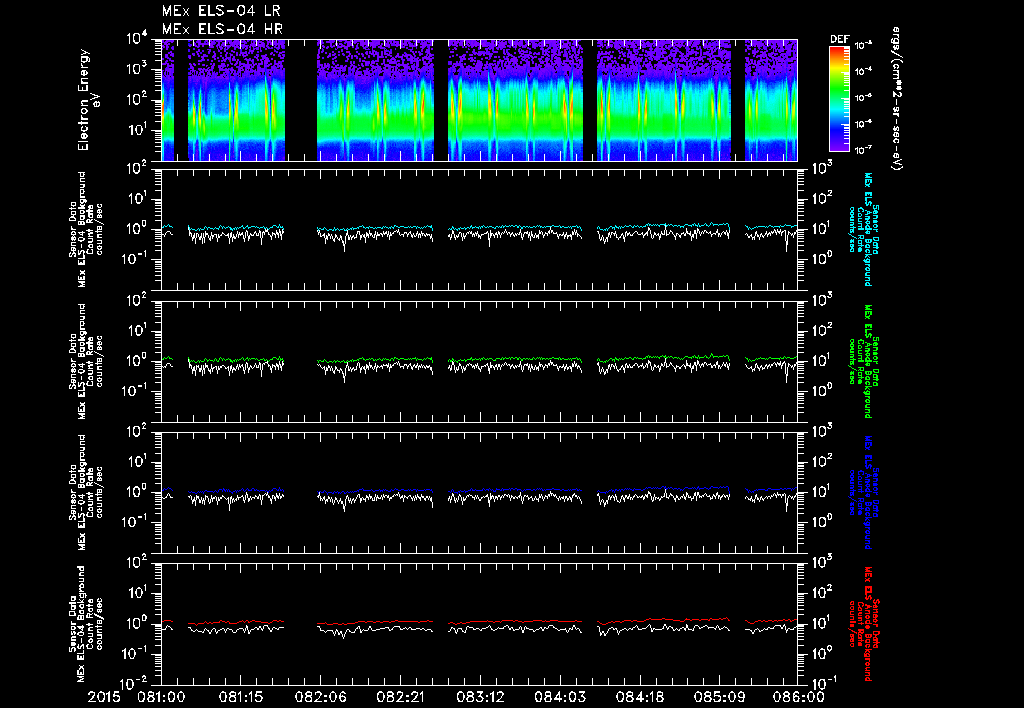Click the red Sensor Data Anode Background label
Viewport: 1024px width, 708px height.
(863, 624)
